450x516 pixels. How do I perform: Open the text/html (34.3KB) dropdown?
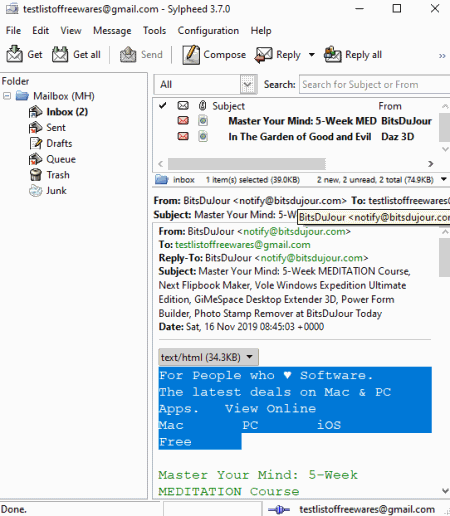208,357
